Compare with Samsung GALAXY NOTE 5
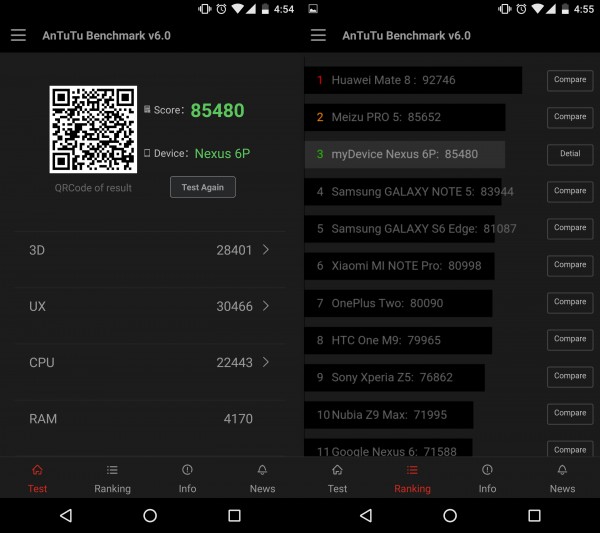600x533 pixels. pyautogui.click(x=570, y=191)
